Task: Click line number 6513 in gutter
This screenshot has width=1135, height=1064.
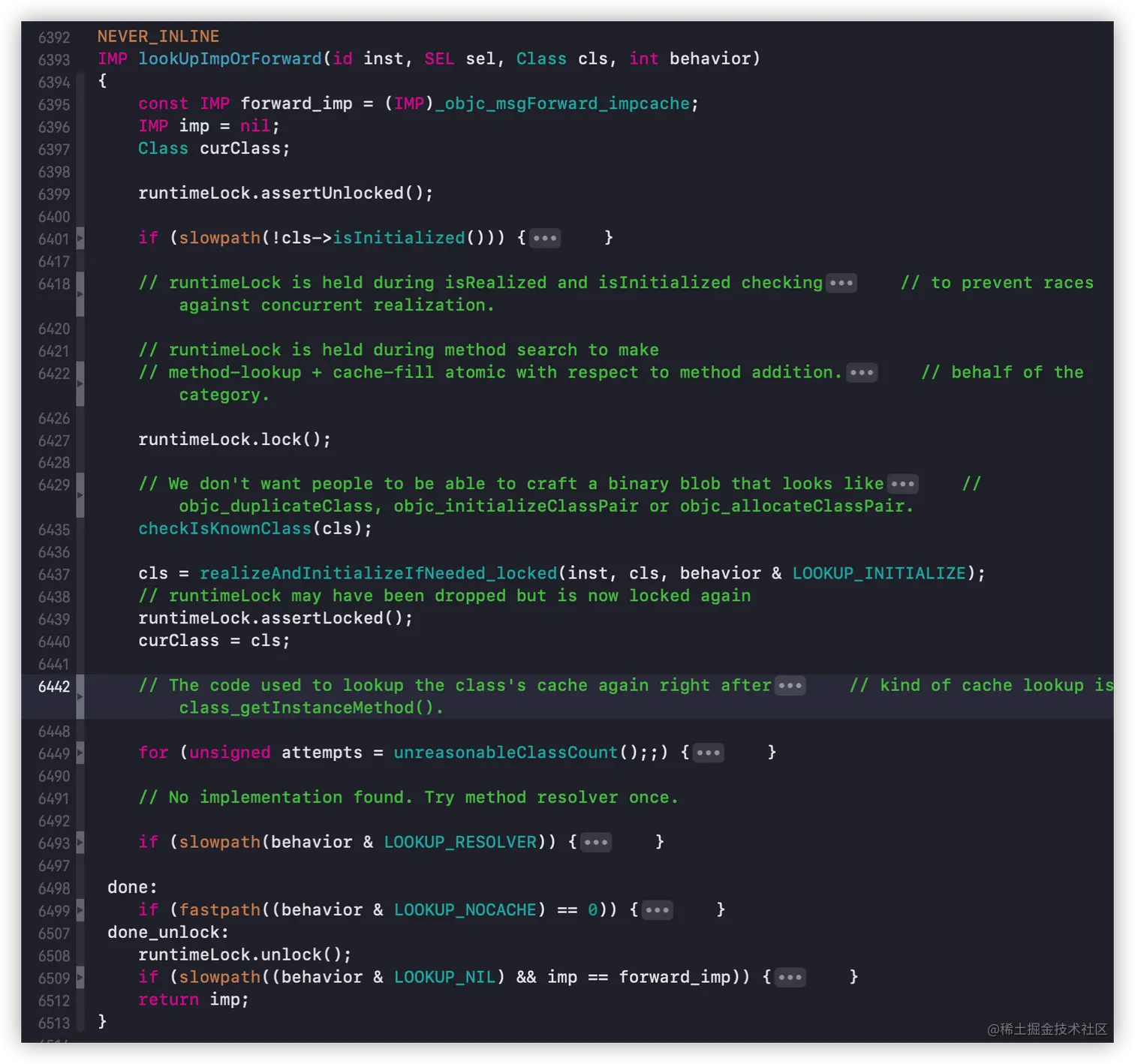Action: click(x=54, y=1023)
